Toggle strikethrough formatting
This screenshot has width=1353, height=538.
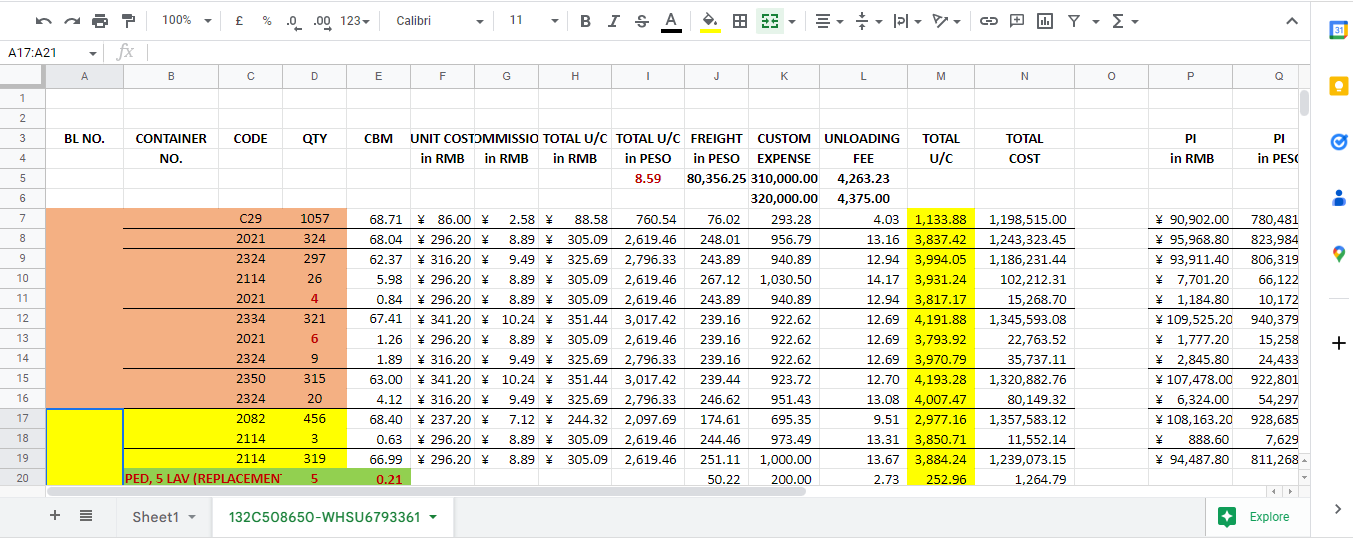(641, 21)
